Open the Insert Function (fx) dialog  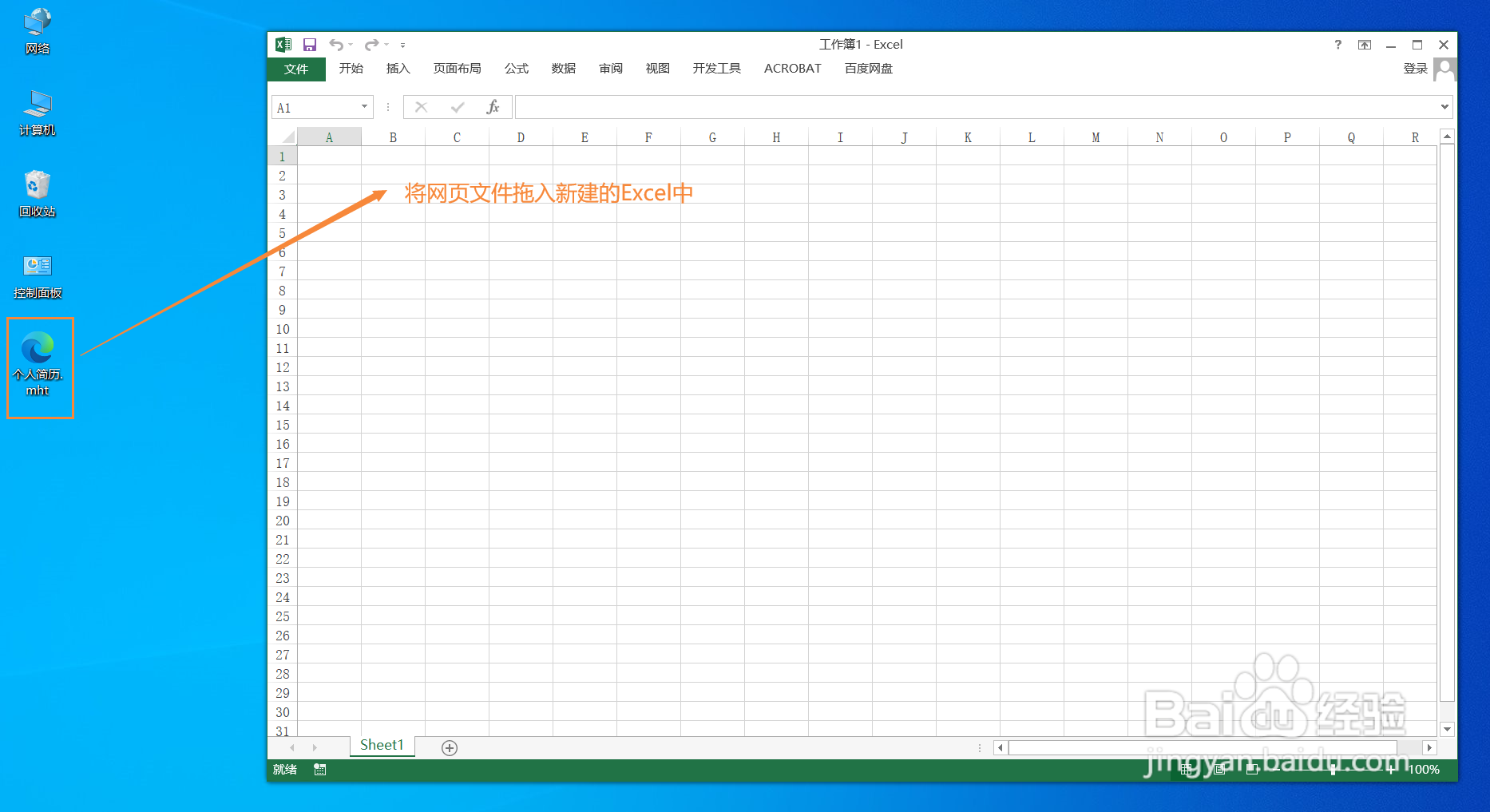tap(493, 106)
